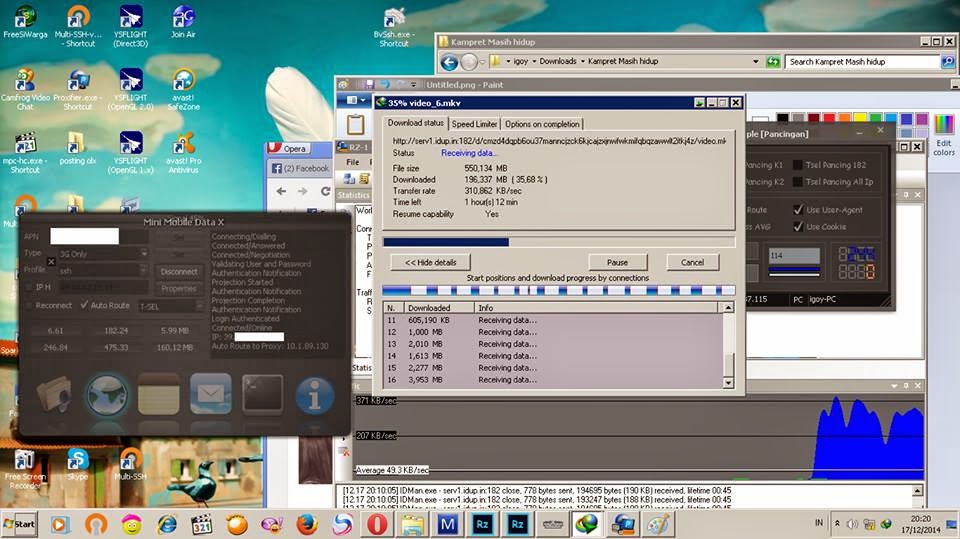Open the terminal console icon in Mini Mobile Data X
Image resolution: width=960 pixels, height=539 pixels.
point(263,394)
